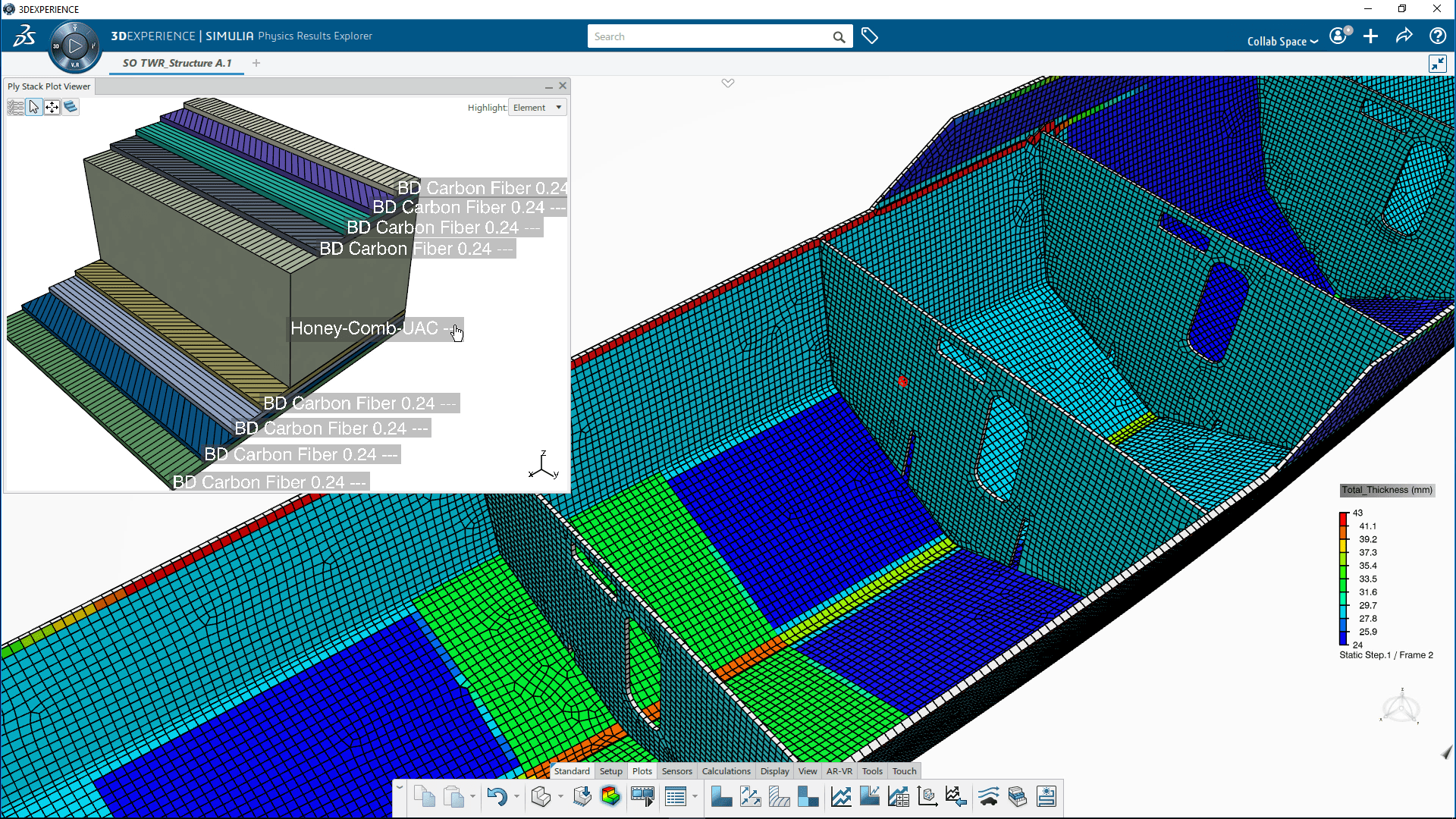Toggle the pointer select mode in Ply Viewer
The image size is (1456, 819).
pos(34,108)
